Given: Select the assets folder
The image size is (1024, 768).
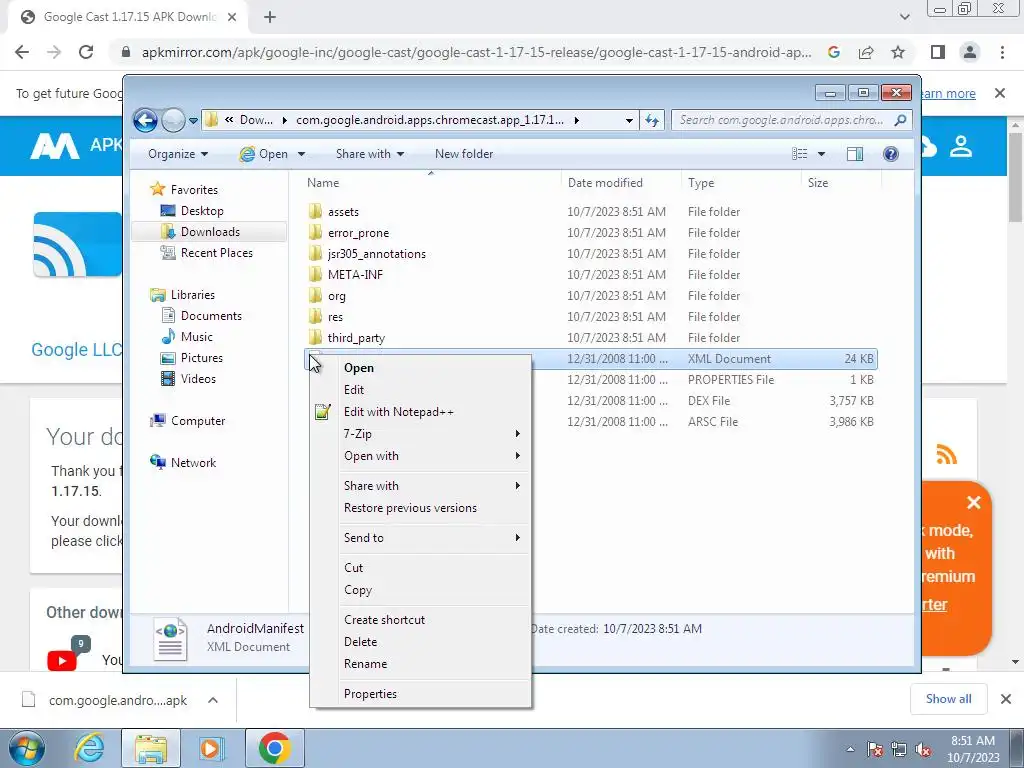Looking at the screenshot, I should (343, 212).
